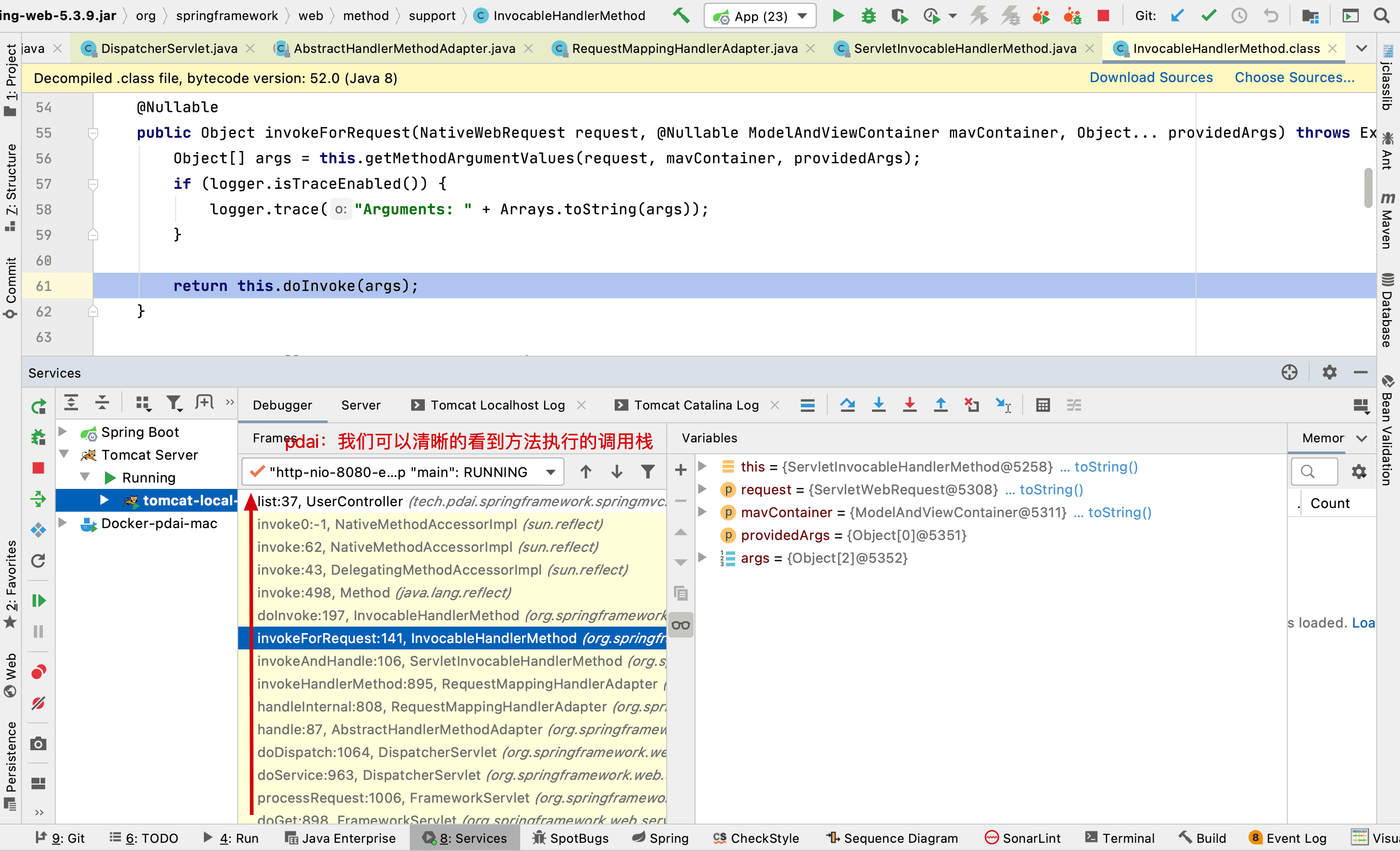Image resolution: width=1400 pixels, height=851 pixels.
Task: Click the Choose Sources link
Action: point(1294,78)
